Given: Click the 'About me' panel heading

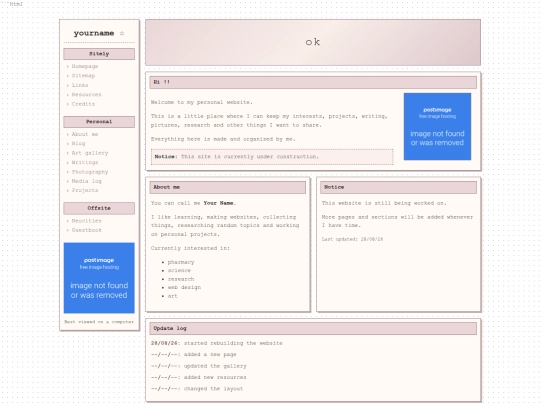Looking at the screenshot, I should click(x=228, y=187).
